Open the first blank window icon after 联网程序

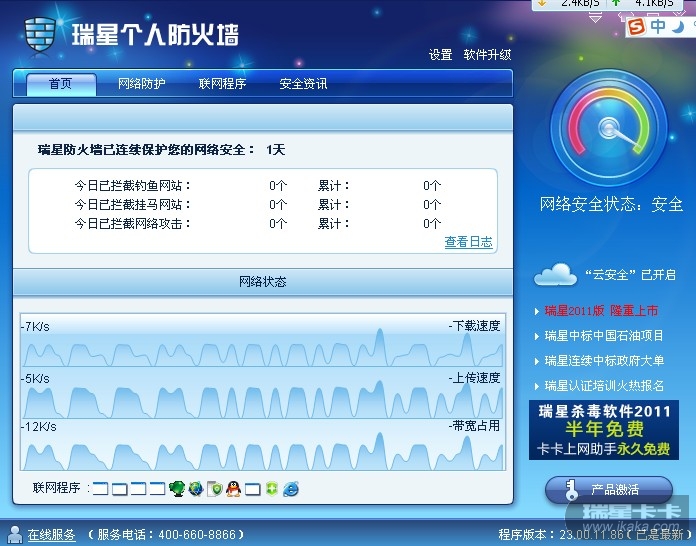click(x=101, y=489)
